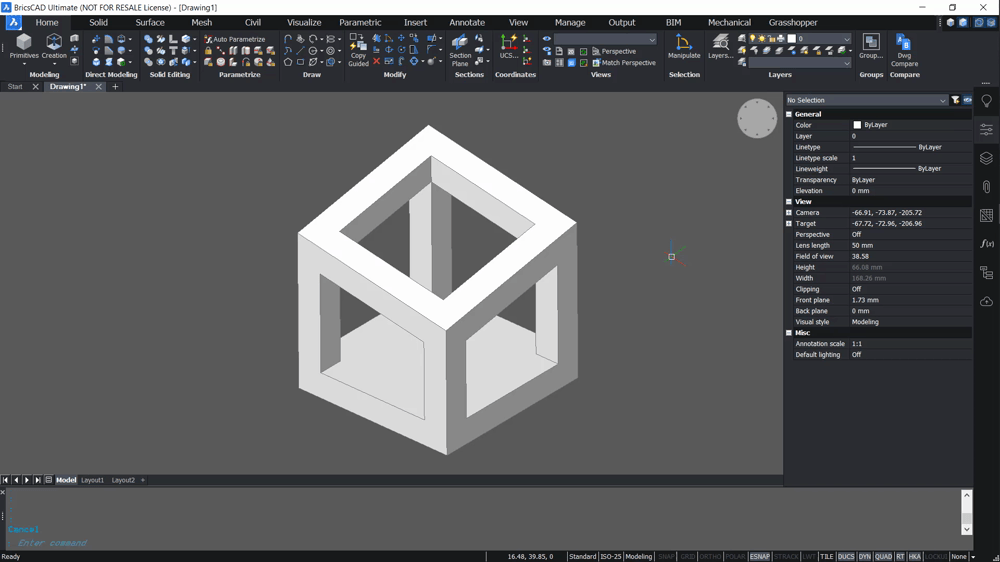Viewport: 1000px width, 562px height.
Task: Open the named views dropdown in Views
Action: (x=605, y=39)
